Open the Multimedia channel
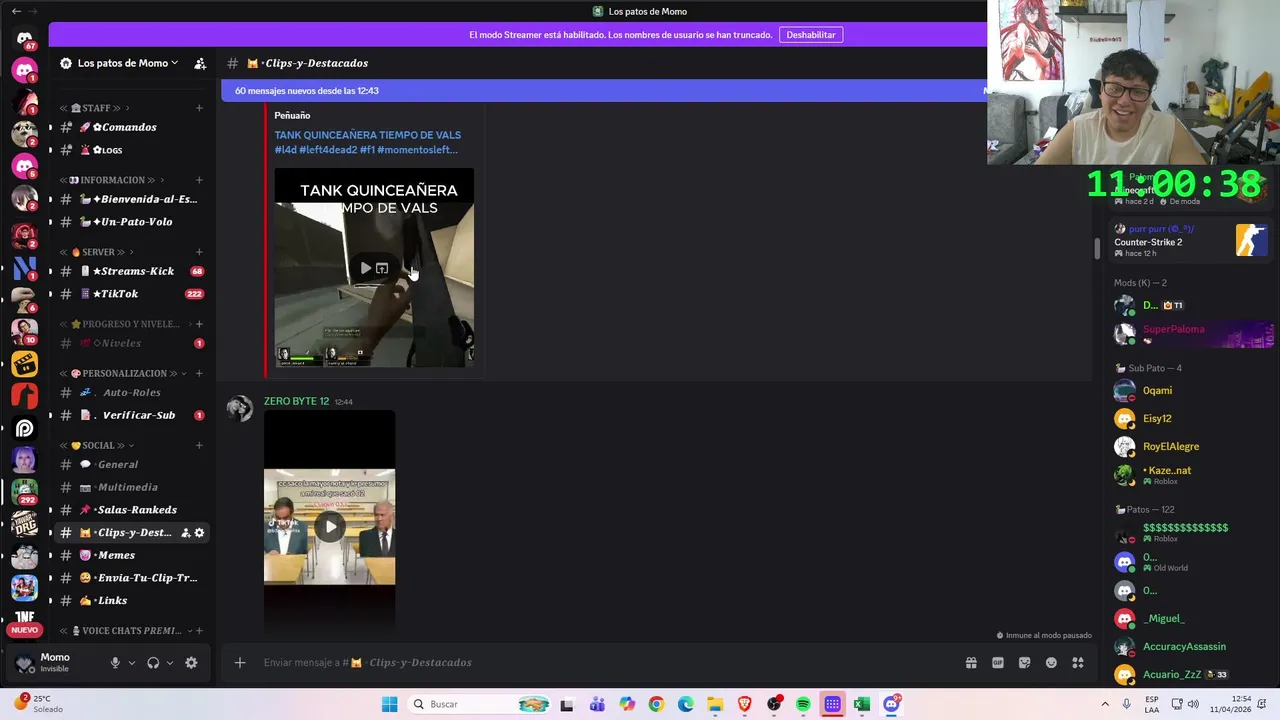Screen dimensions: 1280x720 pyautogui.click(x=131, y=487)
